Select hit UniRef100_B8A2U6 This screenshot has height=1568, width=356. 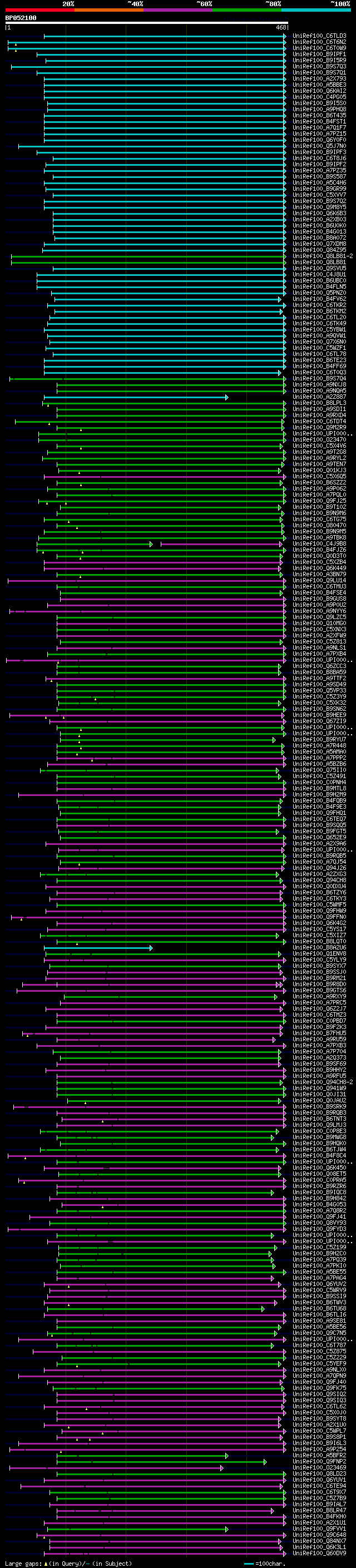[x=319, y=948]
